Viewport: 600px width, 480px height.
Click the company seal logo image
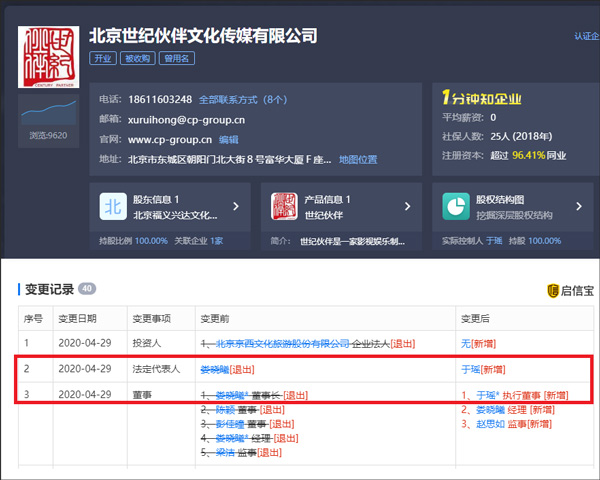[49, 57]
